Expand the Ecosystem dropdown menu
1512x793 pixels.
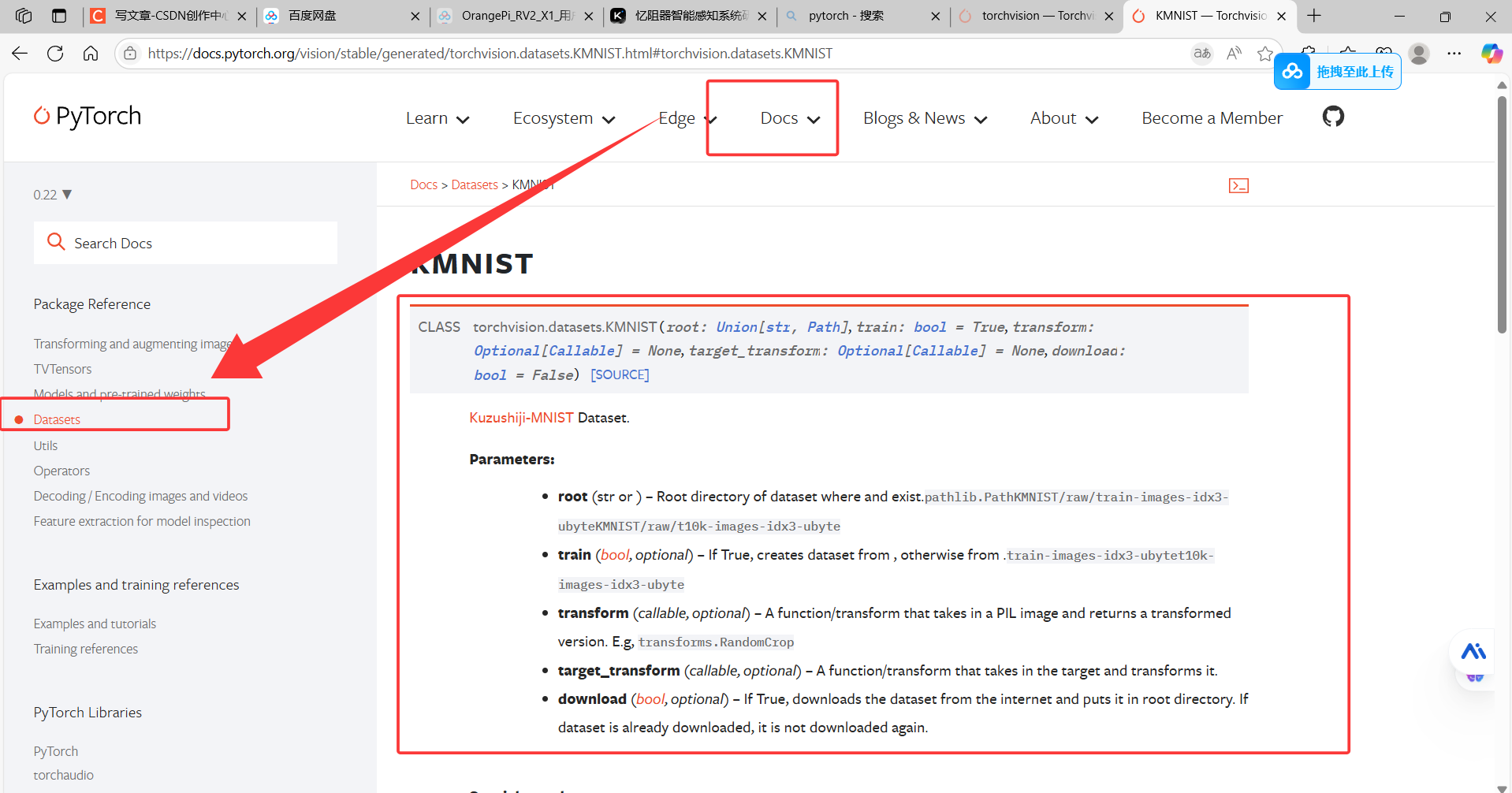[x=564, y=118]
